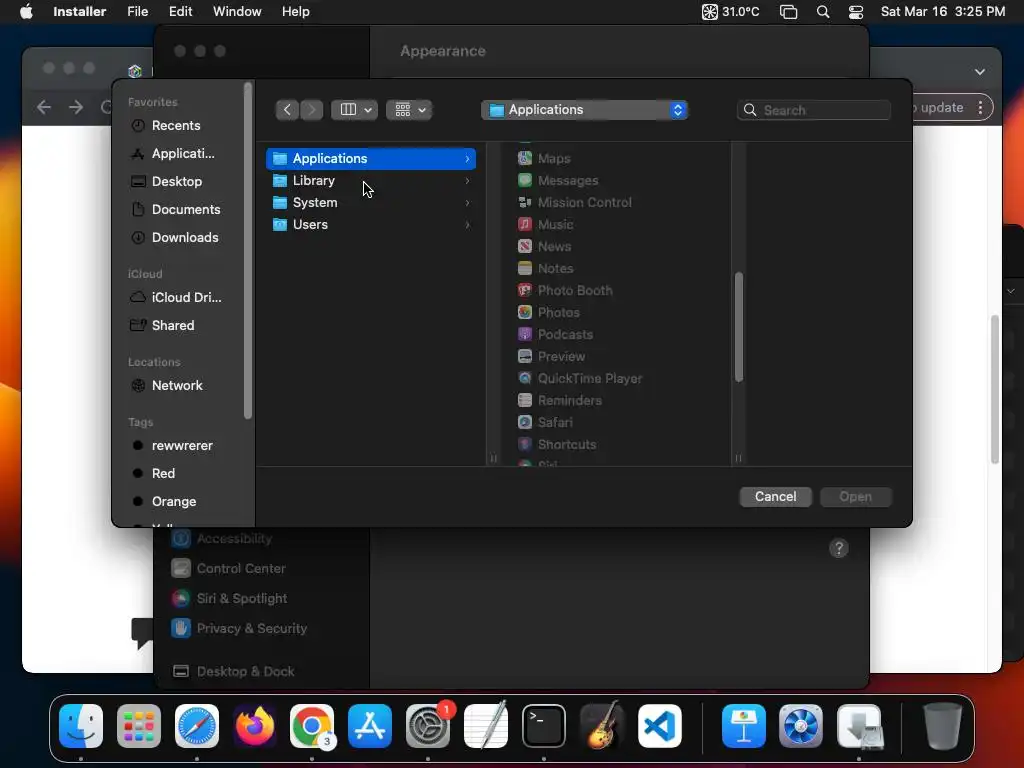The image size is (1024, 768).
Task: Open the Edit menu
Action: tap(180, 12)
